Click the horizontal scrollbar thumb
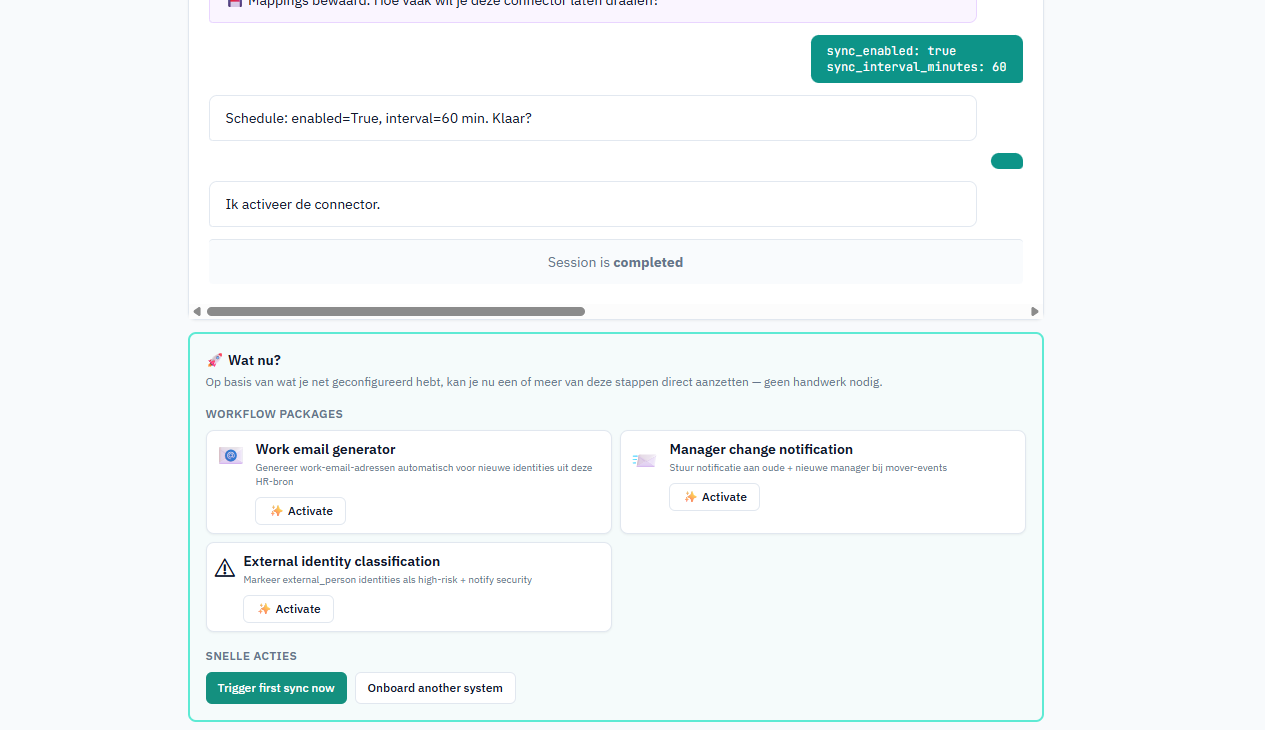The height and width of the screenshot is (730, 1265). 396,311
